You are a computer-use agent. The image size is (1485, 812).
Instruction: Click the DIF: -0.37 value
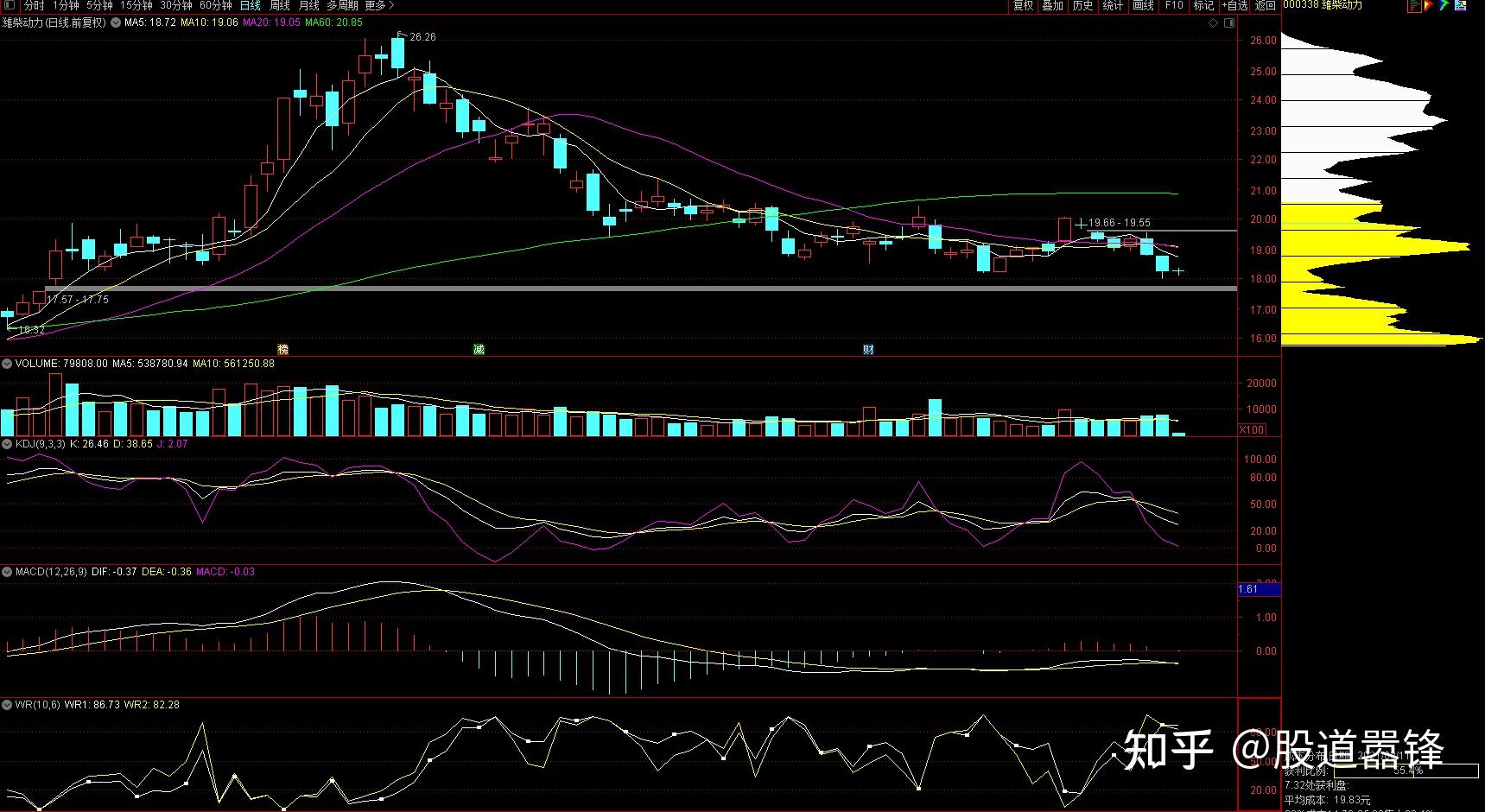[114, 572]
